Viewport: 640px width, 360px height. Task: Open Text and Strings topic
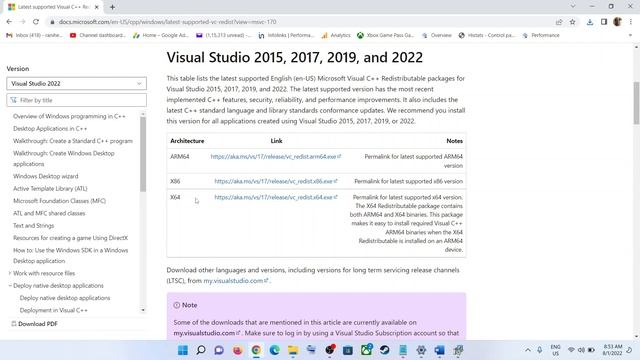tap(33, 226)
